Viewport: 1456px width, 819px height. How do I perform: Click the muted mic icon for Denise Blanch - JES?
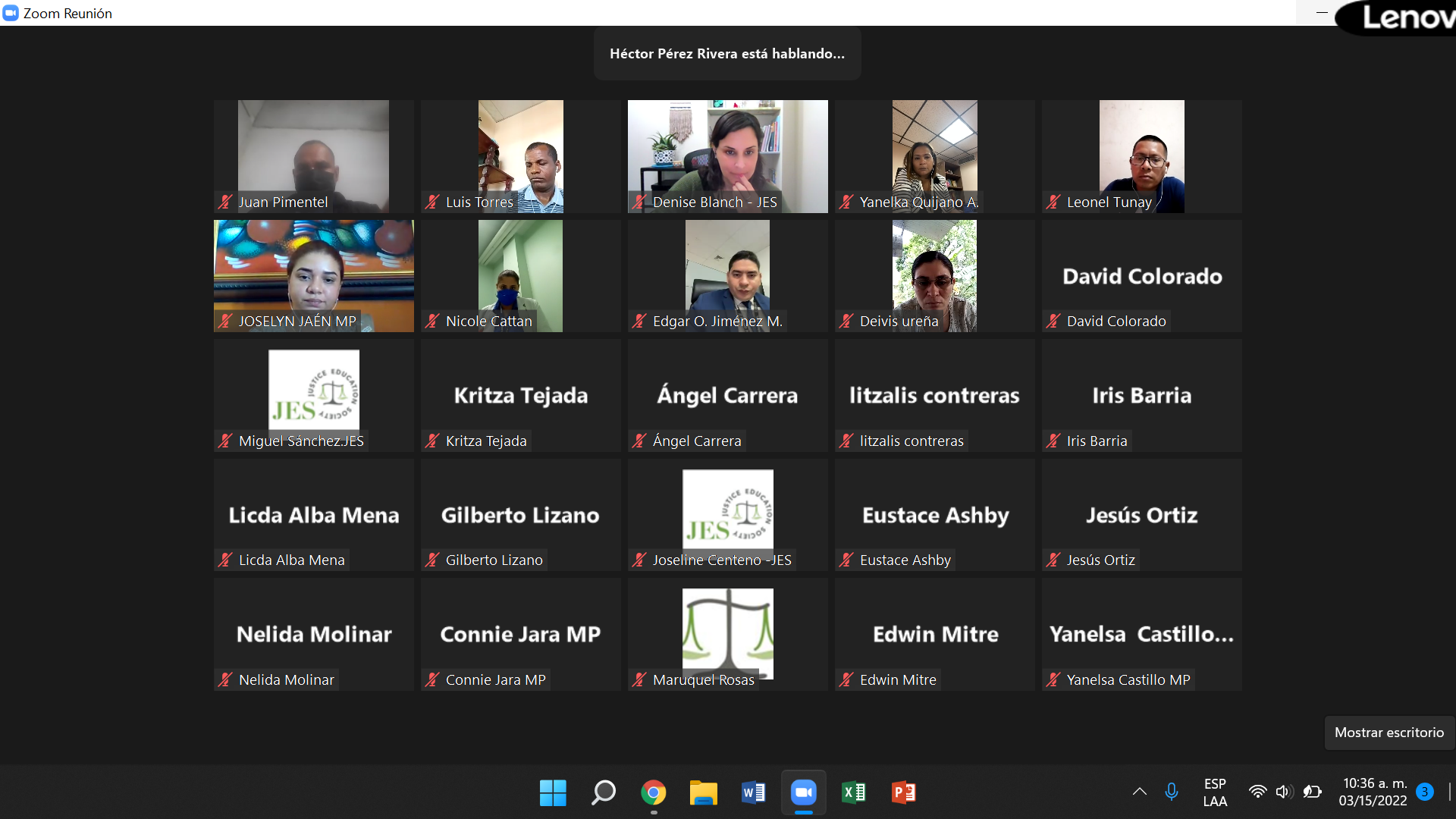[639, 202]
